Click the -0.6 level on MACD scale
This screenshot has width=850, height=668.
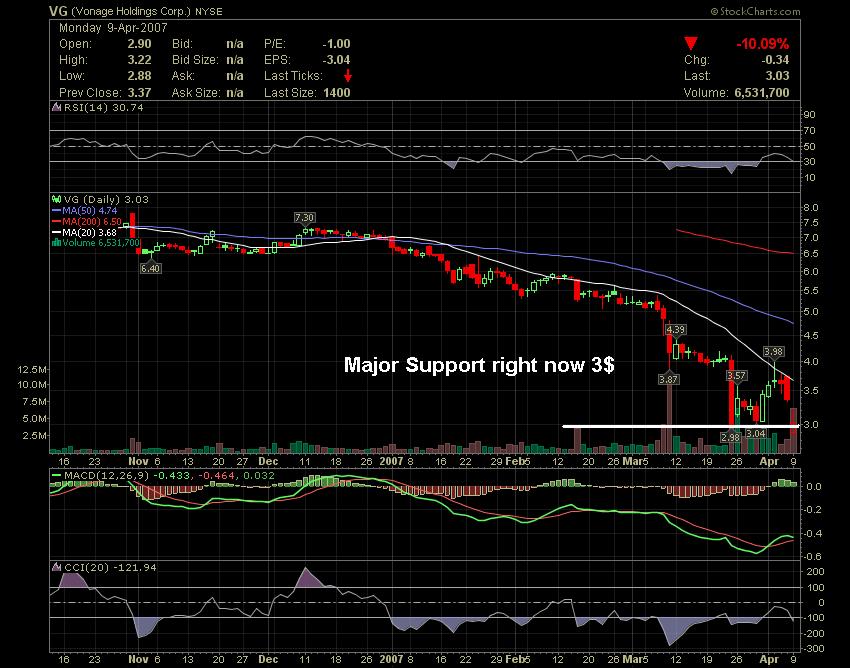point(812,556)
